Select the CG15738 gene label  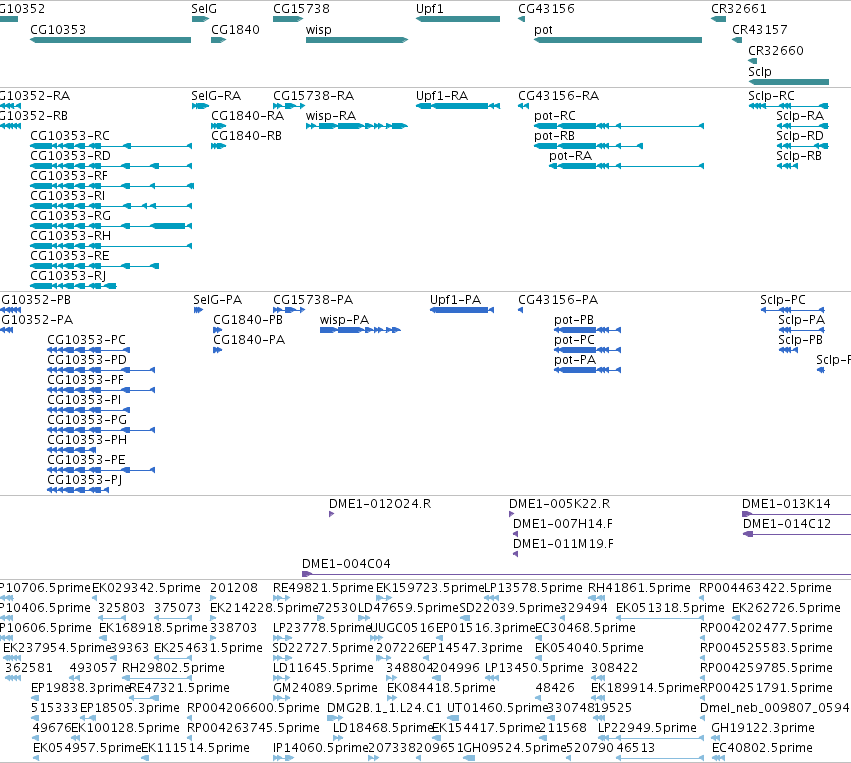(x=301, y=9)
